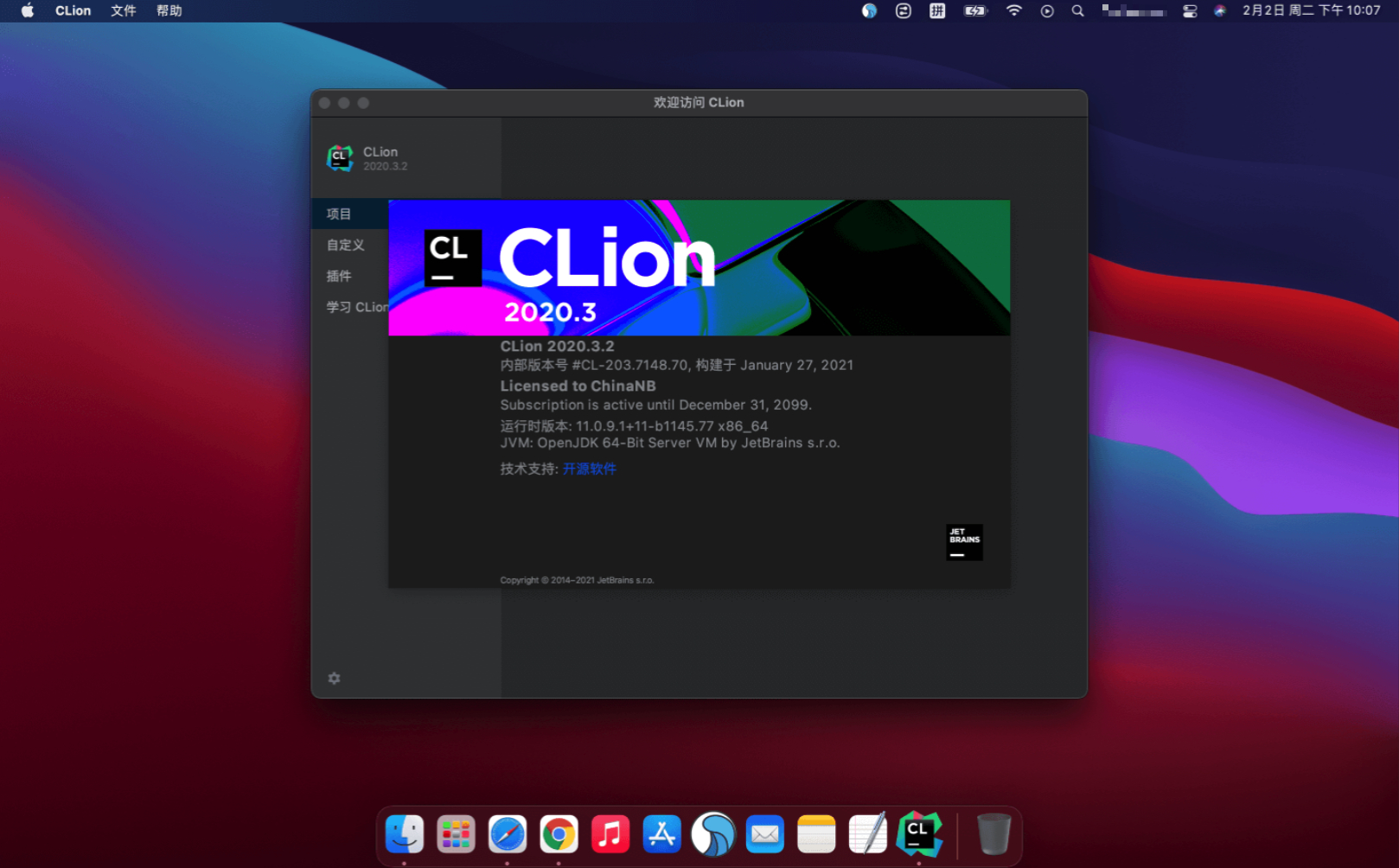Screen dimensions: 1399x868
Task: Click the CLion icon in the dock
Action: click(x=919, y=834)
